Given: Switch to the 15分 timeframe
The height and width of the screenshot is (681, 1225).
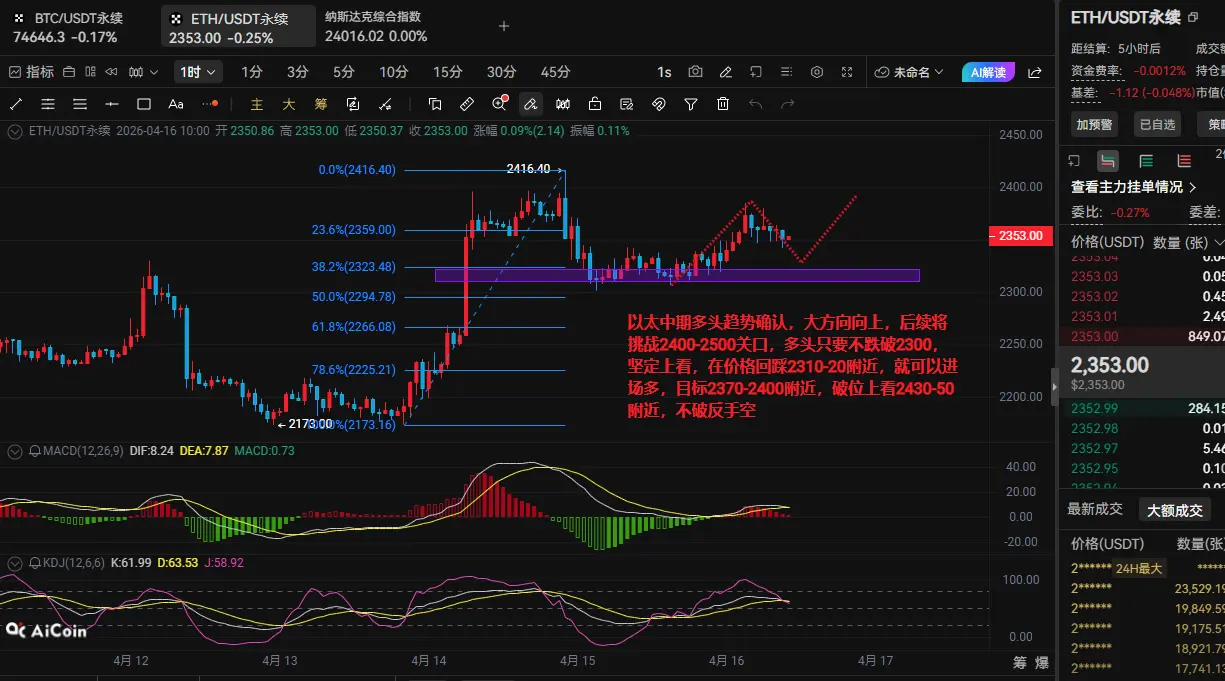Looking at the screenshot, I should [x=448, y=72].
